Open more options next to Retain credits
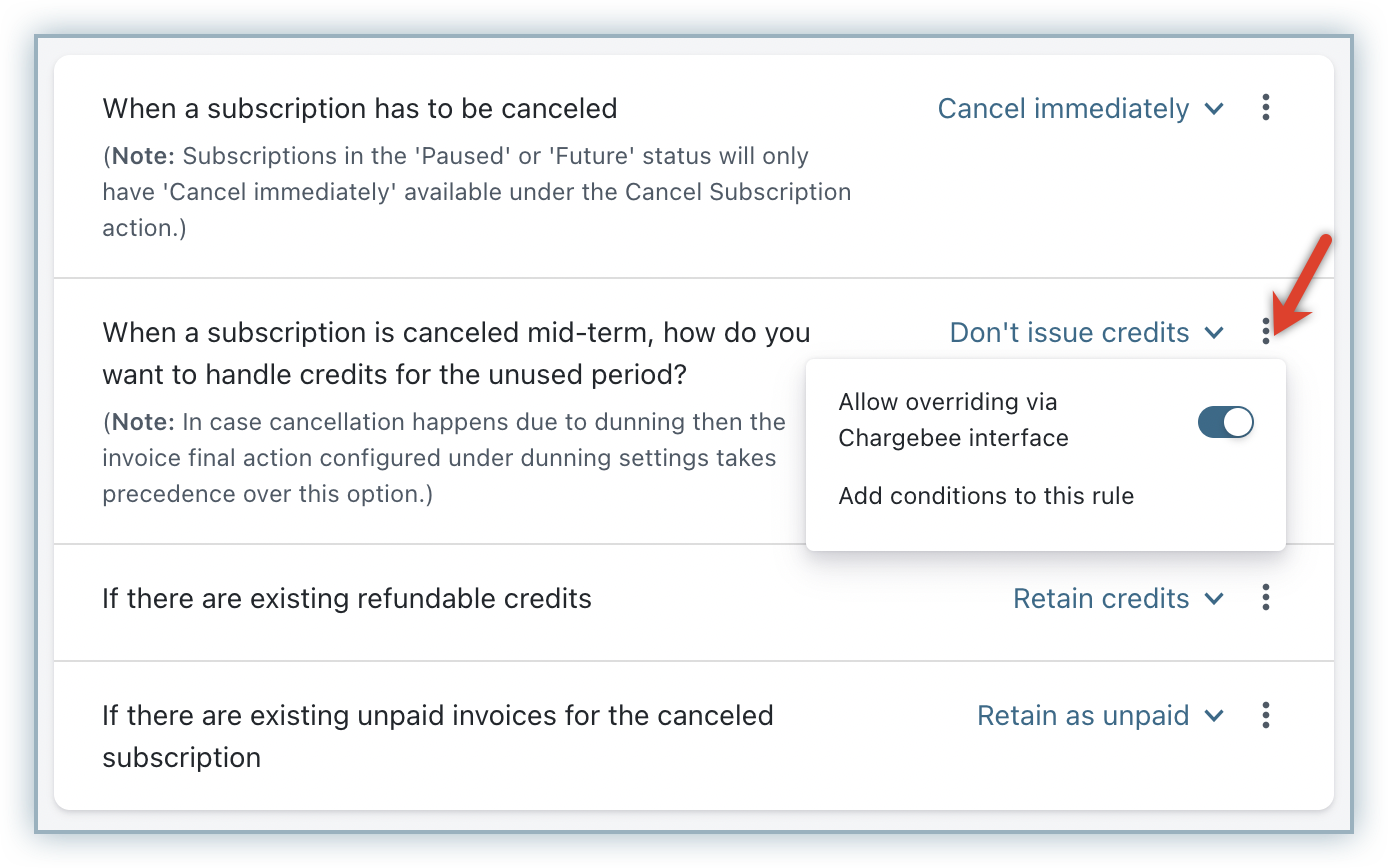1388x868 pixels. (1266, 598)
